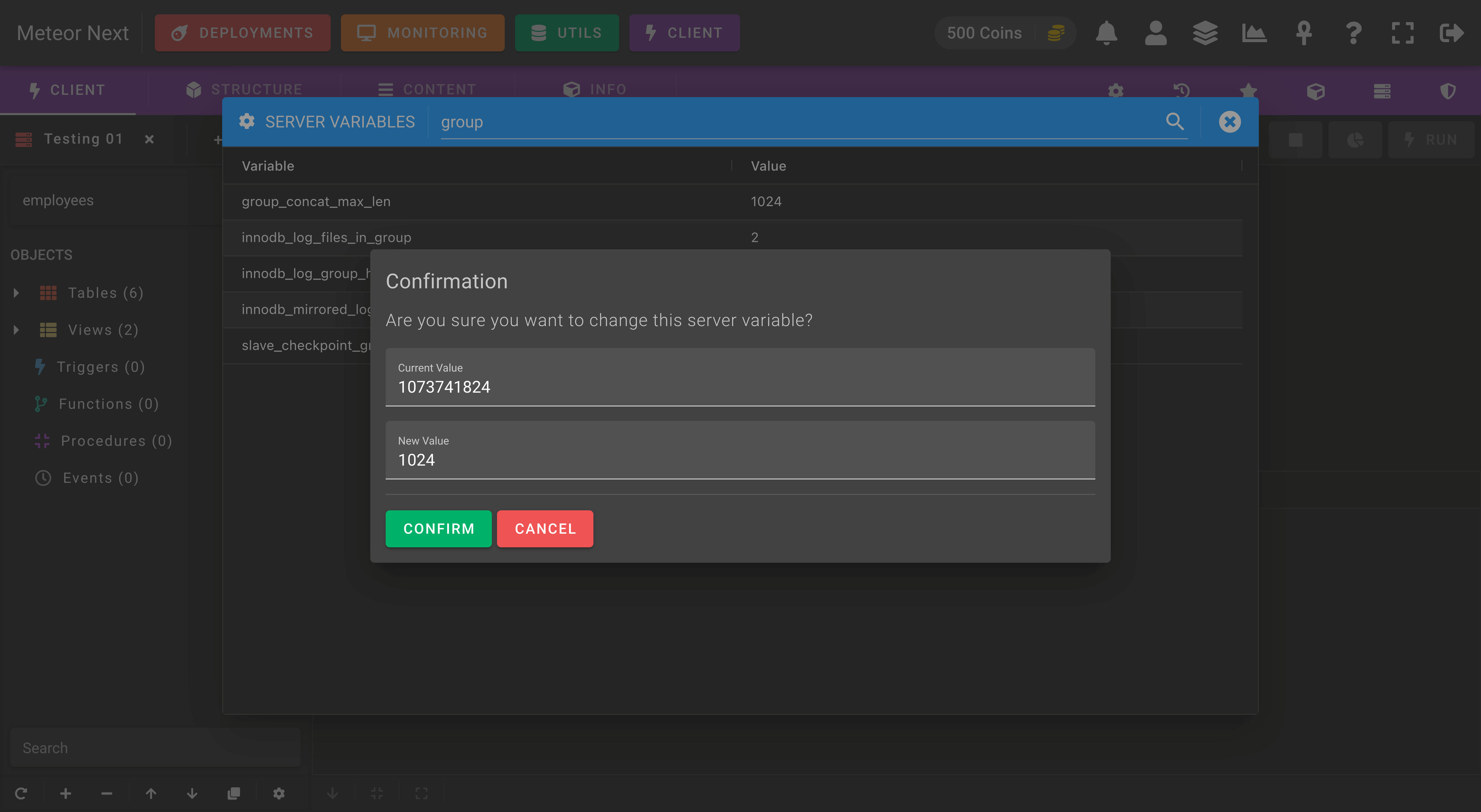Viewport: 1481px width, 812px height.
Task: Click the Current Value field
Action: point(740,377)
